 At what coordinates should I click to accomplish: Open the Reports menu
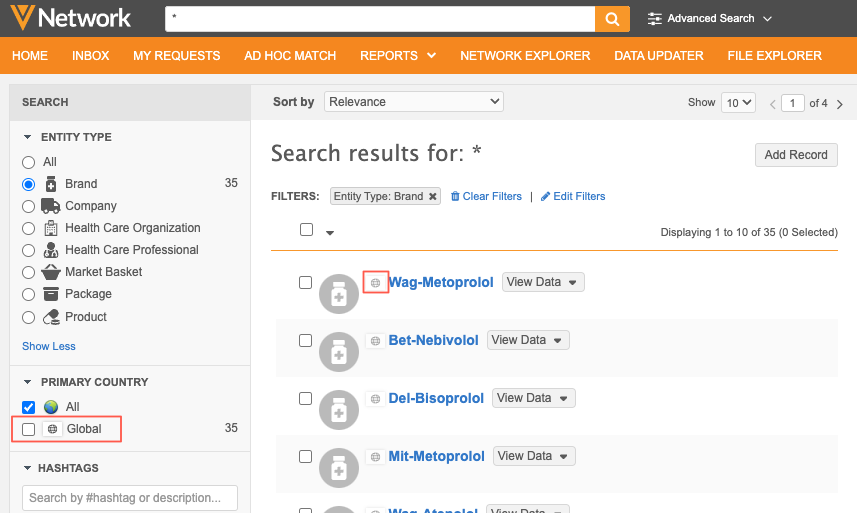click(397, 56)
